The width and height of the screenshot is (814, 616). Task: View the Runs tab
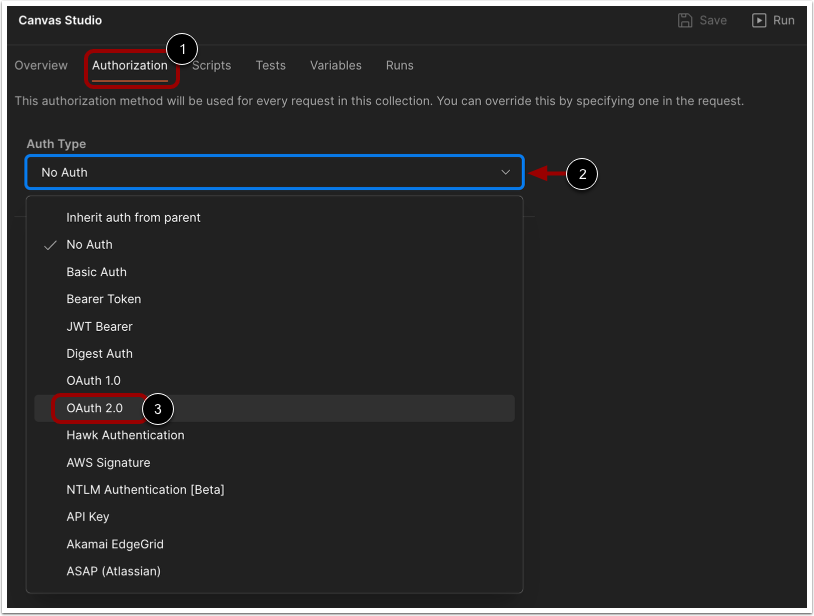click(399, 65)
